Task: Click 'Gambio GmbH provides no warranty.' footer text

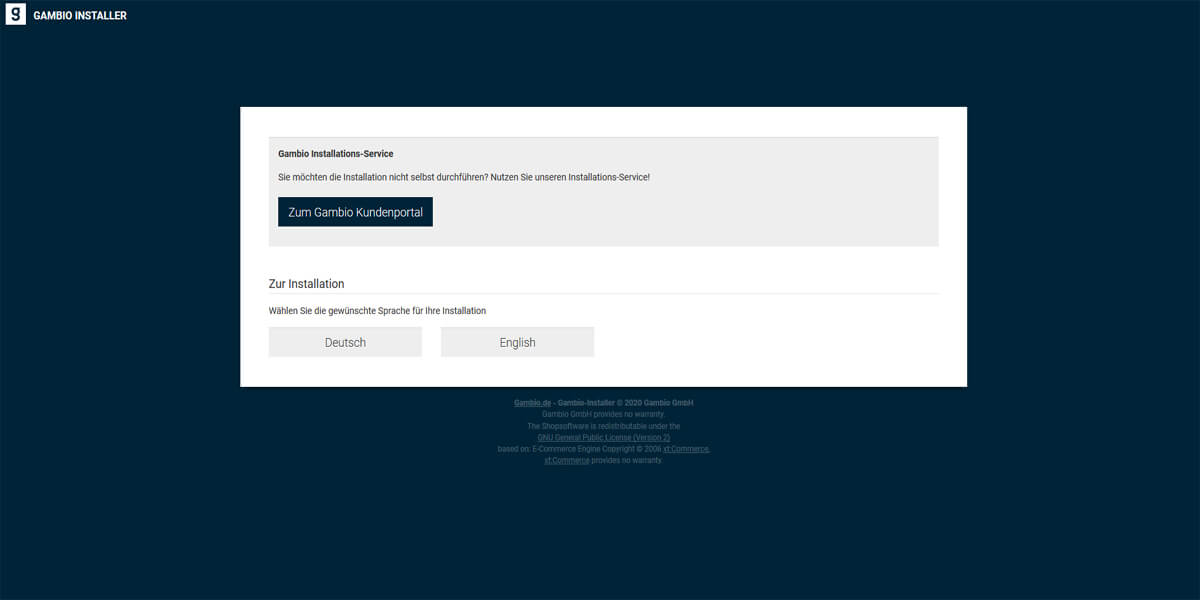Action: tap(603, 414)
